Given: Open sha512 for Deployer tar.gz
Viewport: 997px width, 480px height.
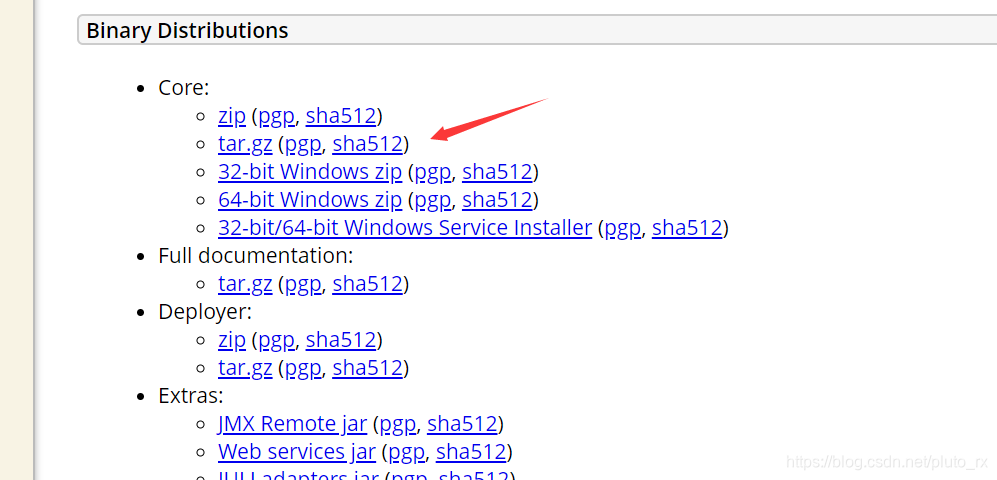Looking at the screenshot, I should pos(368,368).
